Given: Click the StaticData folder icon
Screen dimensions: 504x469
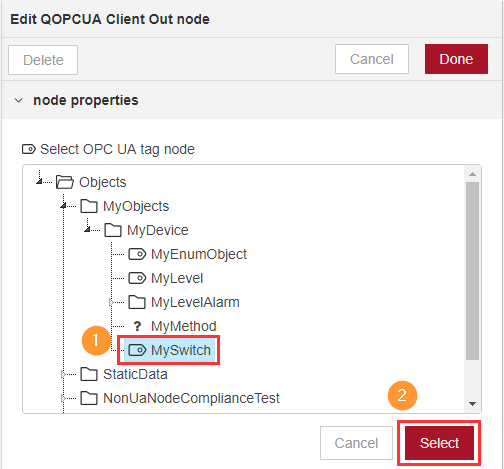Looking at the screenshot, I should (89, 374).
